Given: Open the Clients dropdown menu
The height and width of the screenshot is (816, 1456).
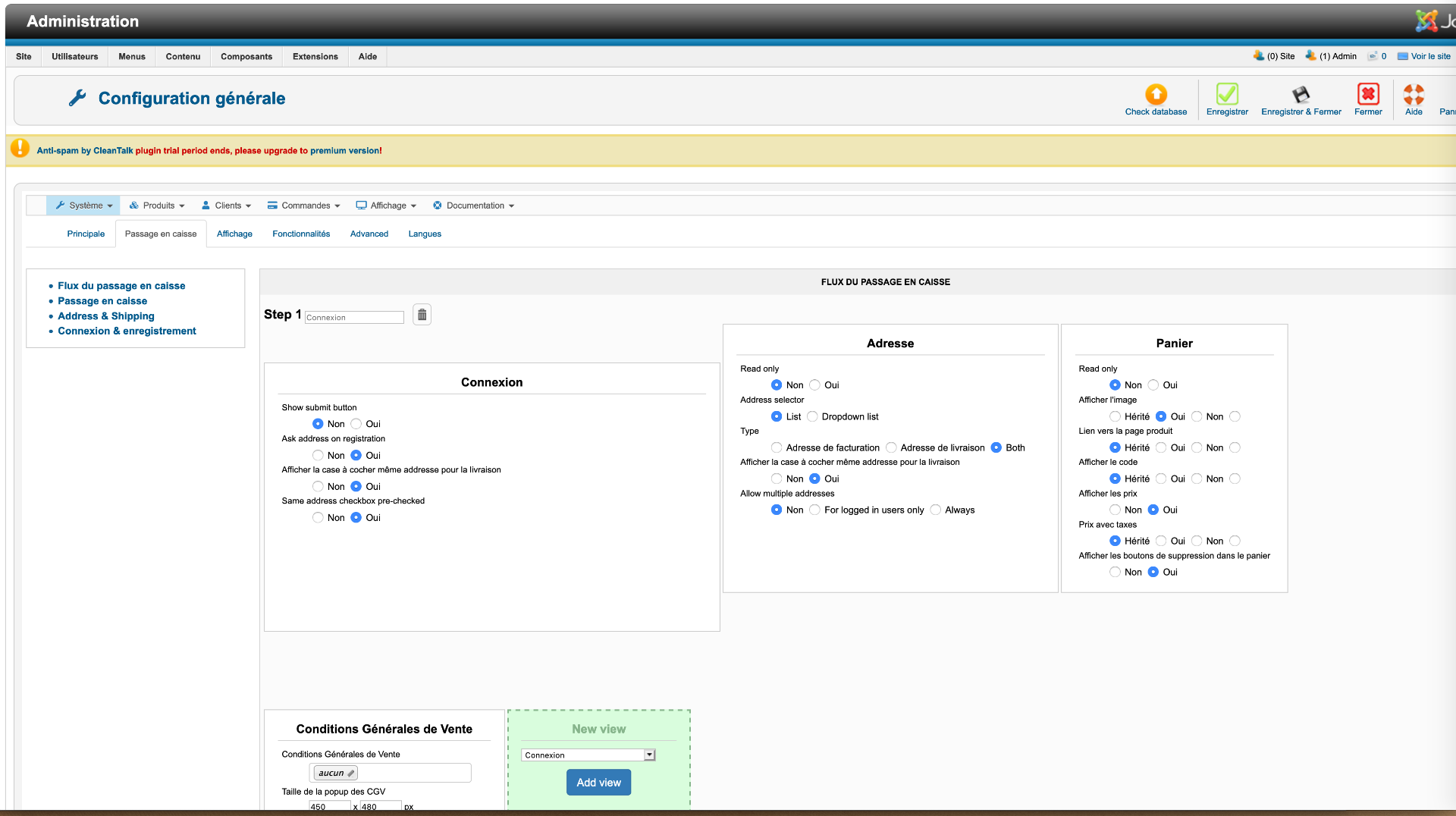Looking at the screenshot, I should (226, 206).
